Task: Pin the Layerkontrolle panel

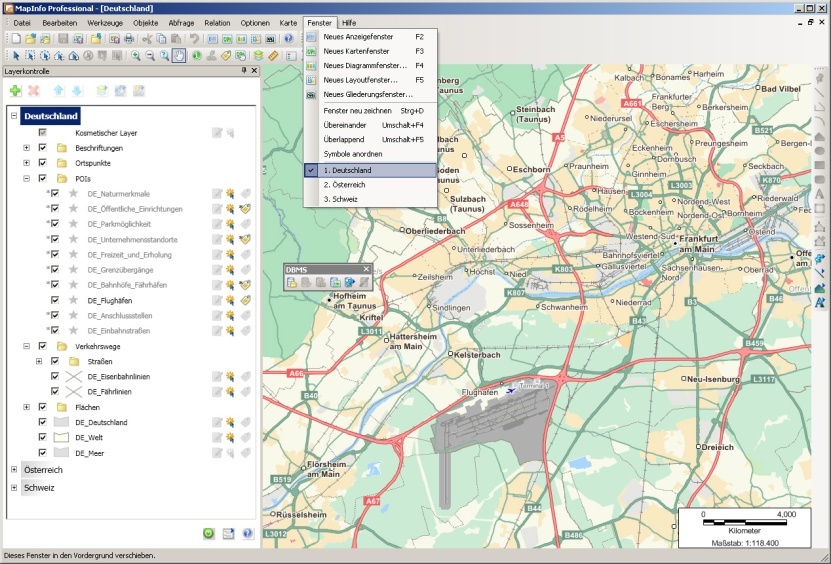Action: (244, 70)
